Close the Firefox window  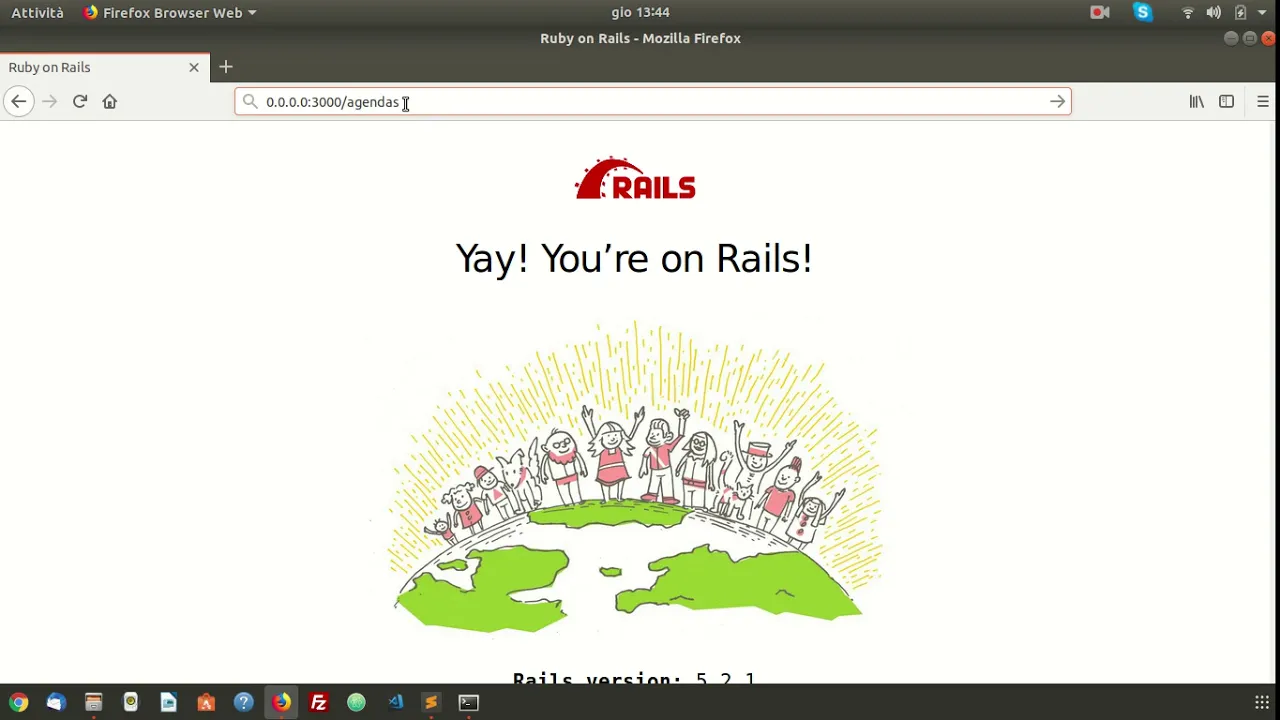click(1268, 38)
